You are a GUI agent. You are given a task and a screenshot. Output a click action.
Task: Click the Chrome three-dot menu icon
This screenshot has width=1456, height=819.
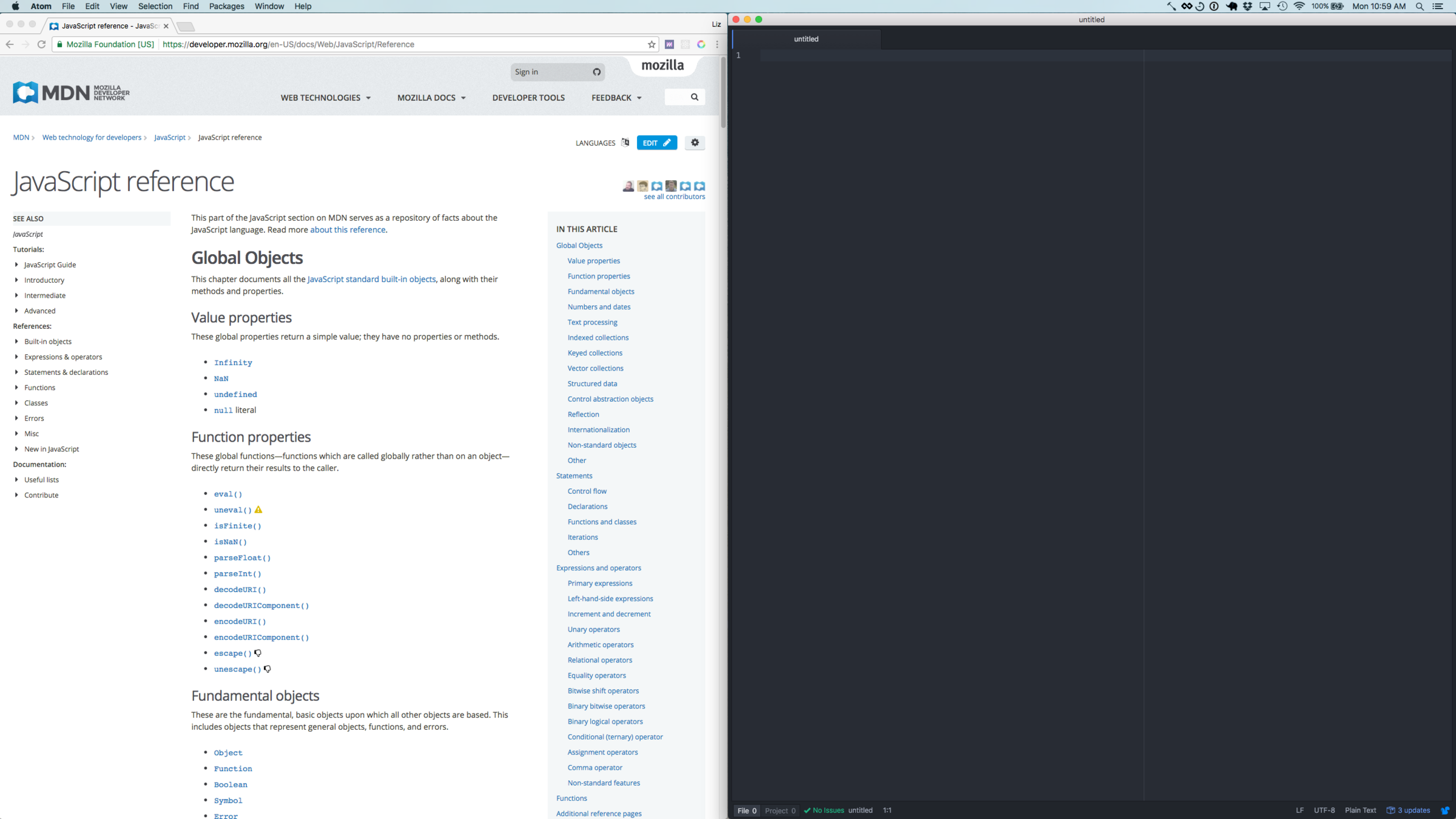tap(717, 44)
